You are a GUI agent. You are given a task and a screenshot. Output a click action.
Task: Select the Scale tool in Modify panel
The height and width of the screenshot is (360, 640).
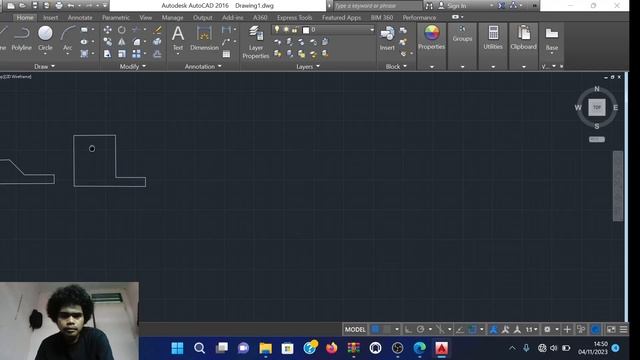click(x=122, y=54)
